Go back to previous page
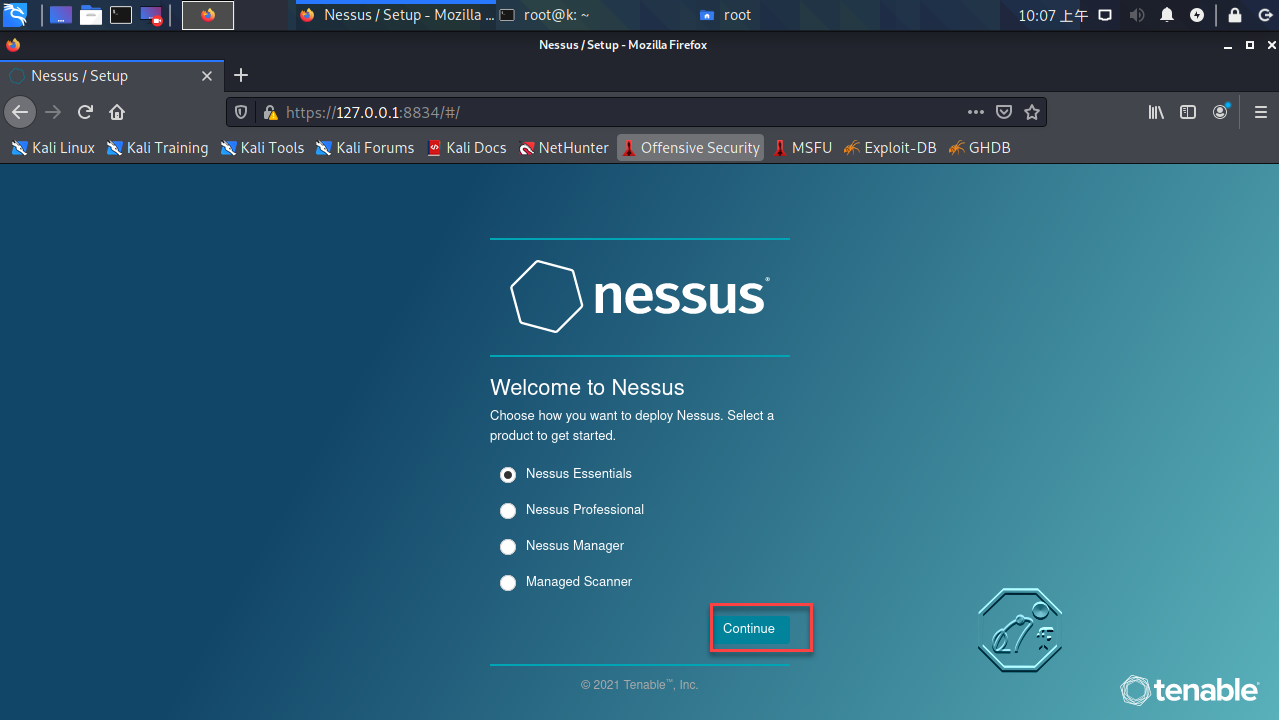The width and height of the screenshot is (1279, 720). 20,112
